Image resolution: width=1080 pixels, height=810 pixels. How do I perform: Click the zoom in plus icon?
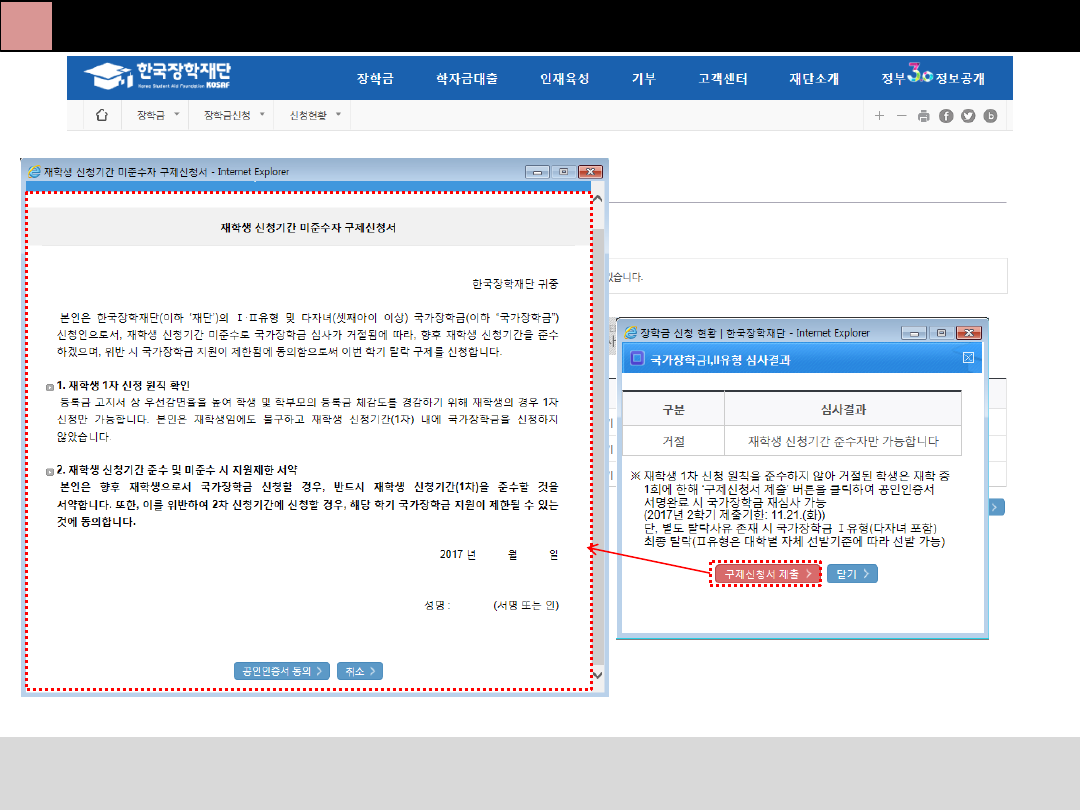tap(879, 116)
